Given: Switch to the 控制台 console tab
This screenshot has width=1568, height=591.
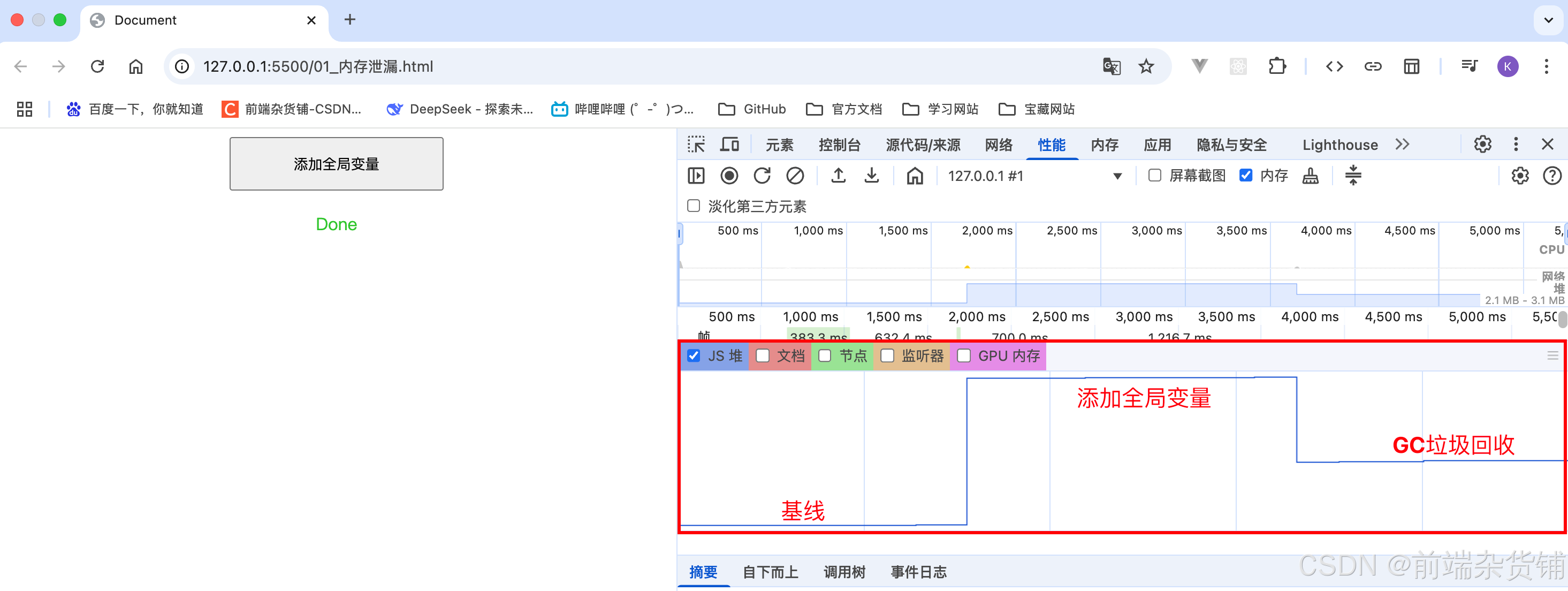Looking at the screenshot, I should point(840,145).
